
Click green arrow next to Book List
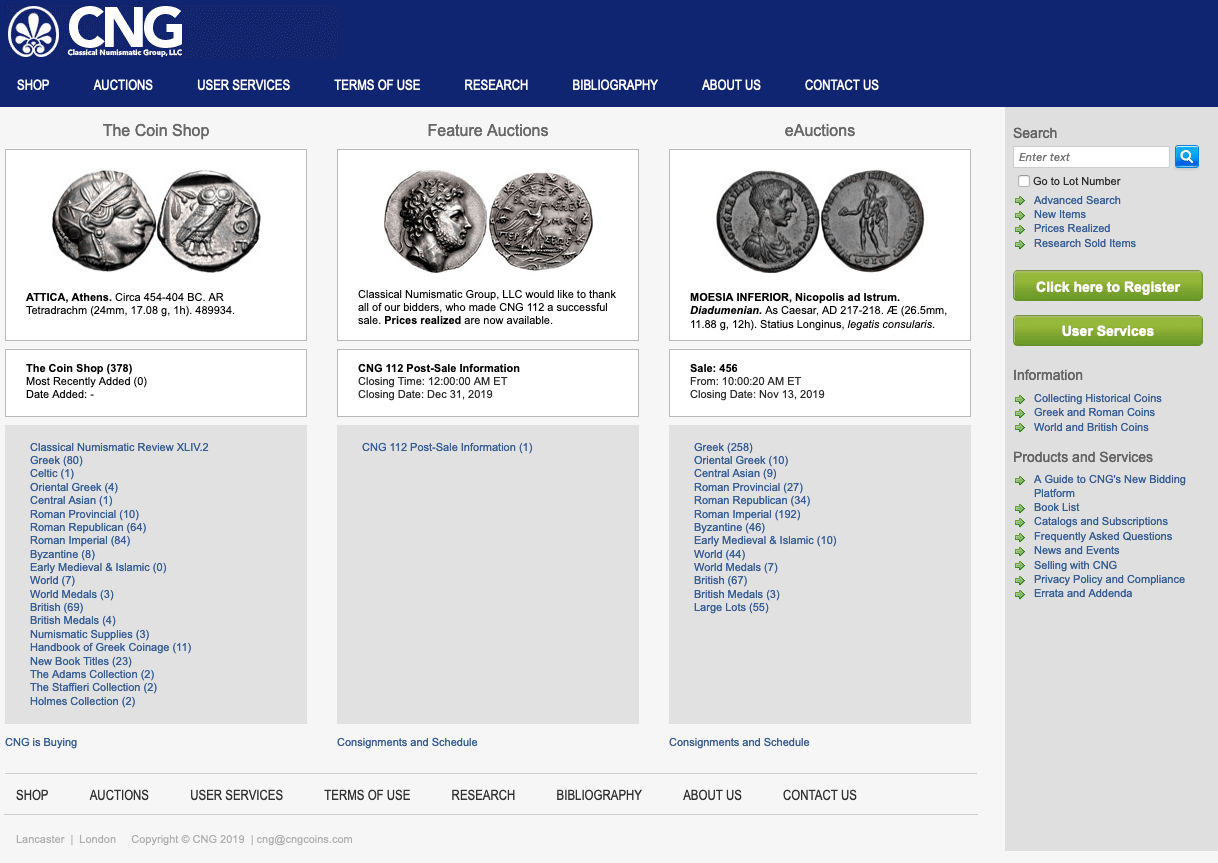(x=1020, y=508)
